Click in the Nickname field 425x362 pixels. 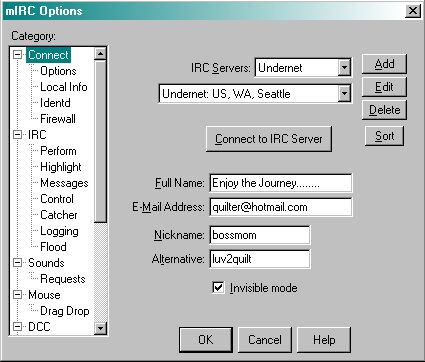pos(260,235)
